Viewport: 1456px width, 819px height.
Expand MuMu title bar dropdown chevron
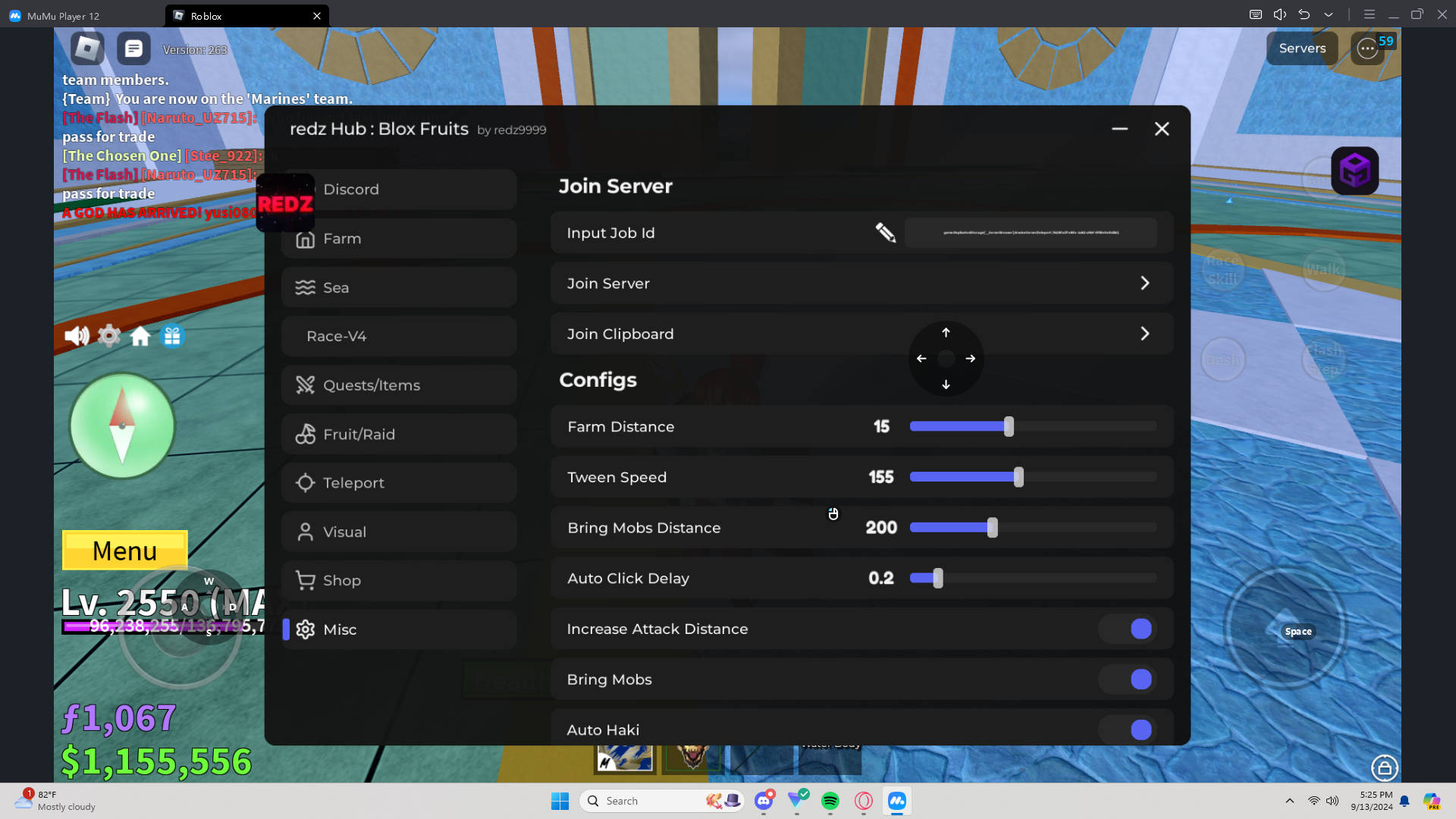tap(1329, 14)
